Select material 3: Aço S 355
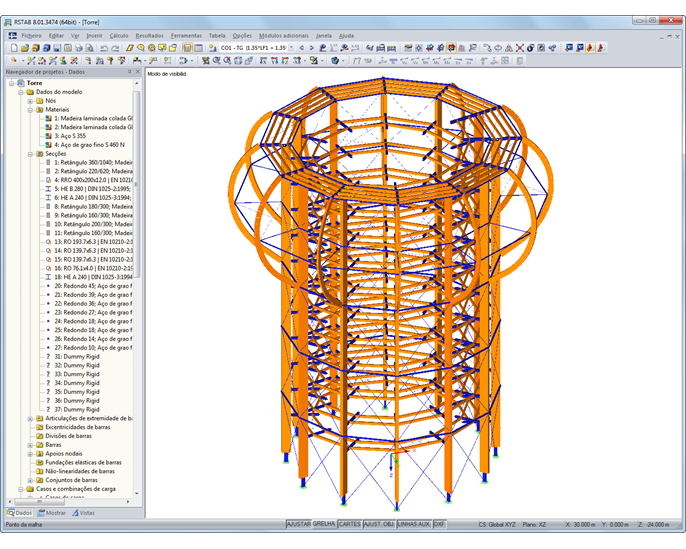686x549 pixels. tap(70, 136)
